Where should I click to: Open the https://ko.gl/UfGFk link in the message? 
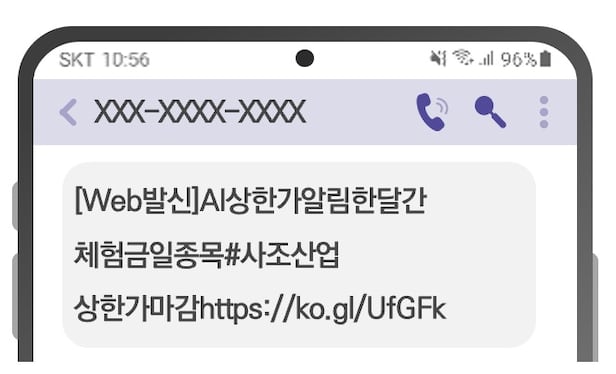pos(323,310)
